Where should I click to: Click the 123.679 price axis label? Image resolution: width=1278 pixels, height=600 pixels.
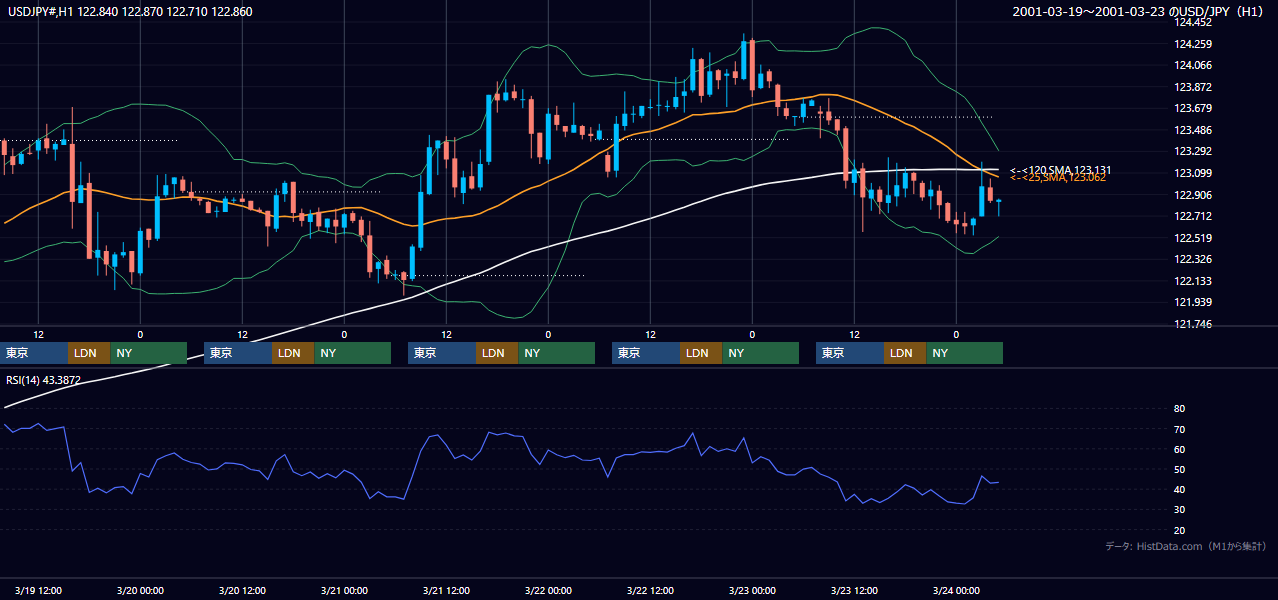coord(1194,108)
